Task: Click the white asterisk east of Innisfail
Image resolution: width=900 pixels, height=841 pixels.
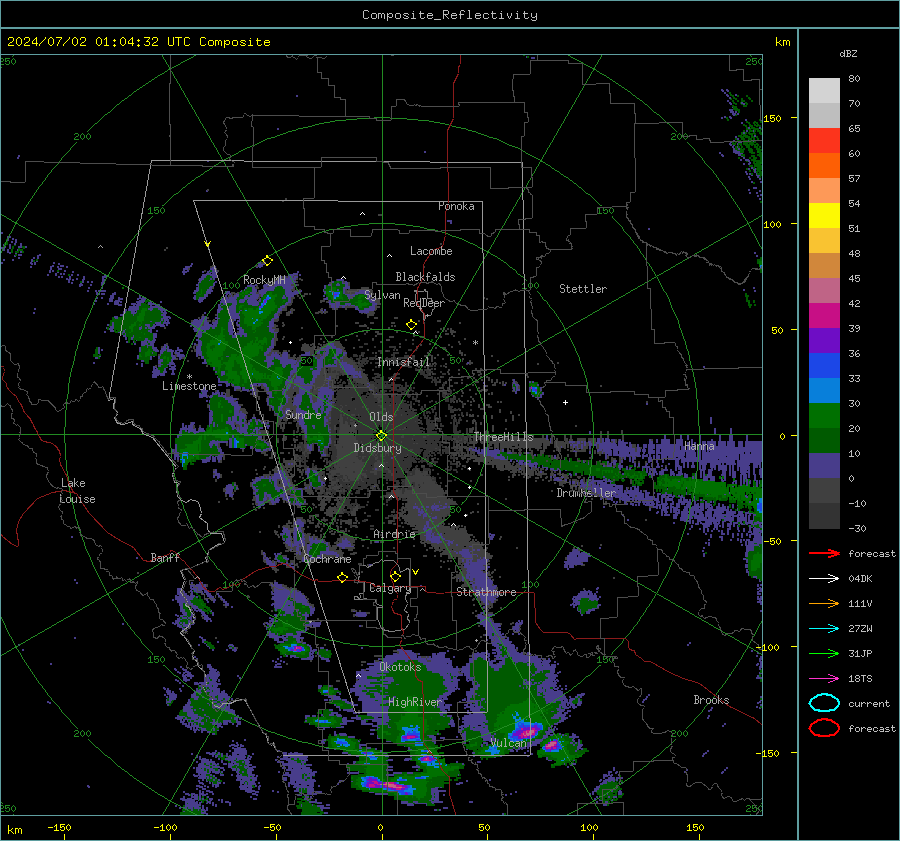Action: (475, 343)
